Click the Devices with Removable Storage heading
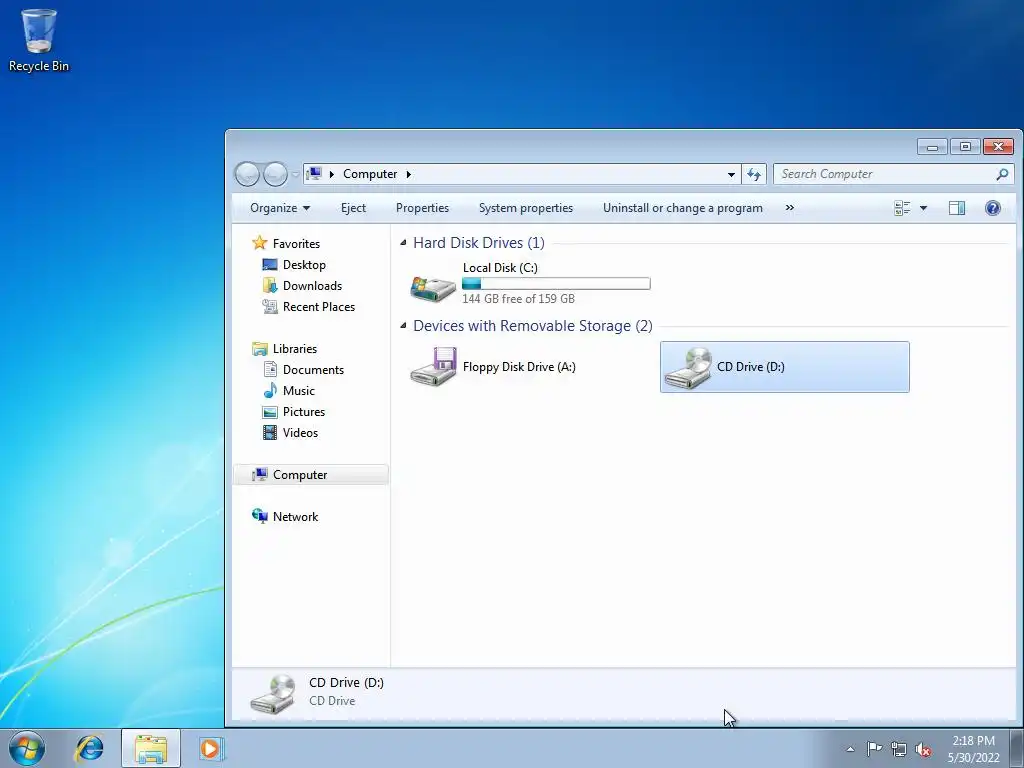The image size is (1024, 768). (x=533, y=326)
